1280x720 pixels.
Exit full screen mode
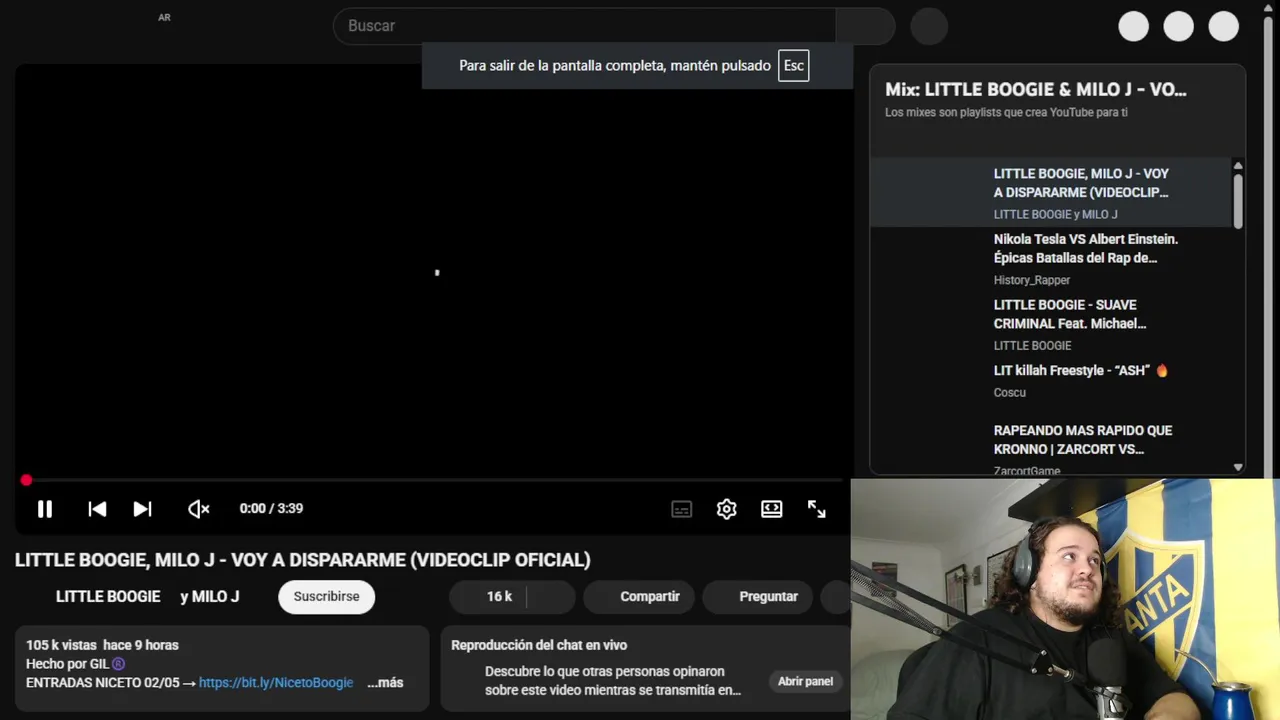click(x=817, y=509)
